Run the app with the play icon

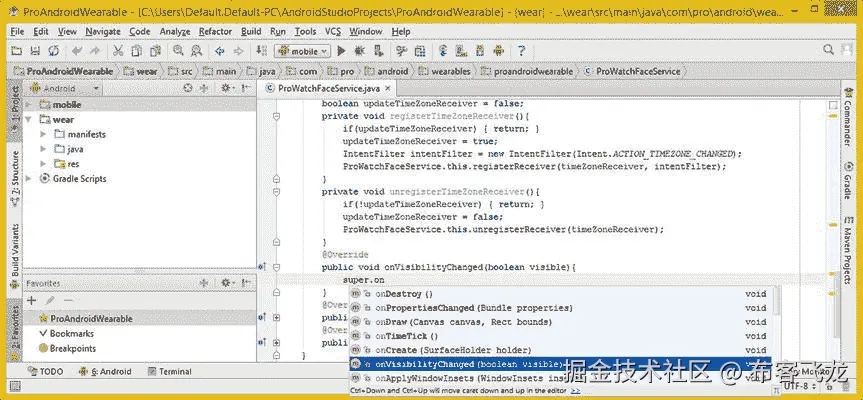(341, 51)
